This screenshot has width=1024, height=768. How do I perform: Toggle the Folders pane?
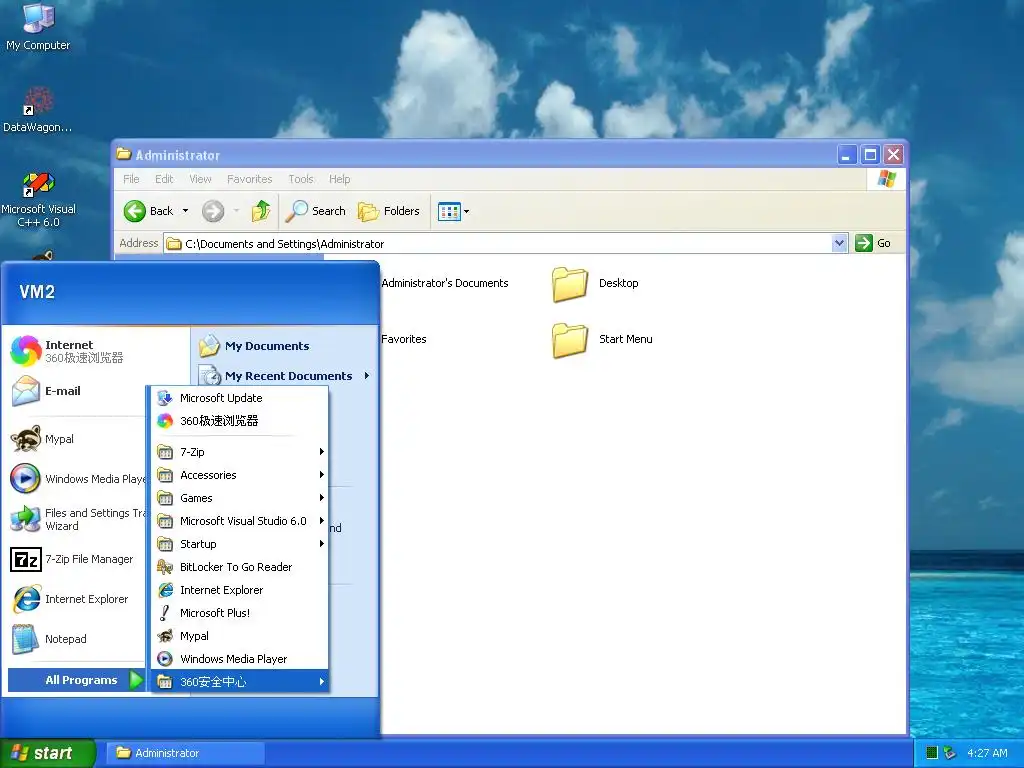point(389,211)
